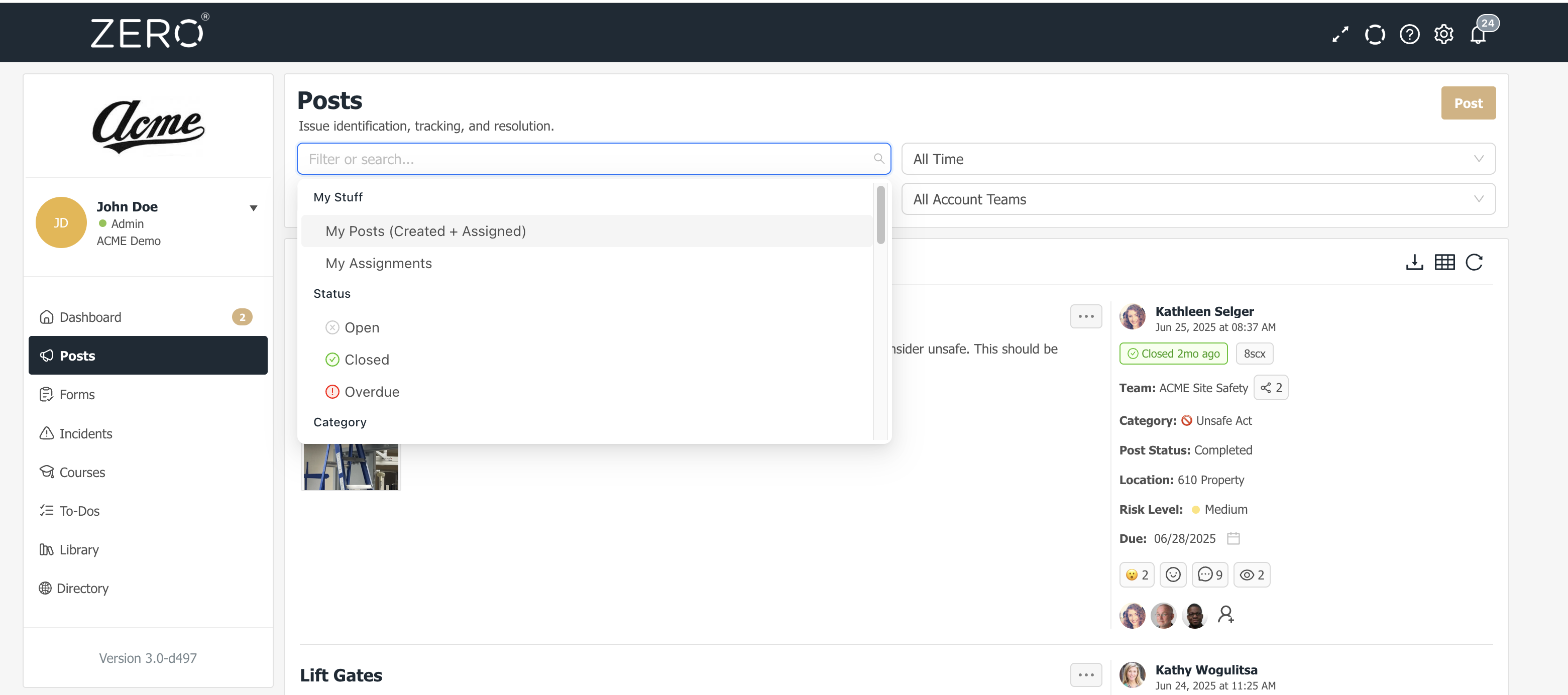Open the Lift Gates post title

pos(341,675)
